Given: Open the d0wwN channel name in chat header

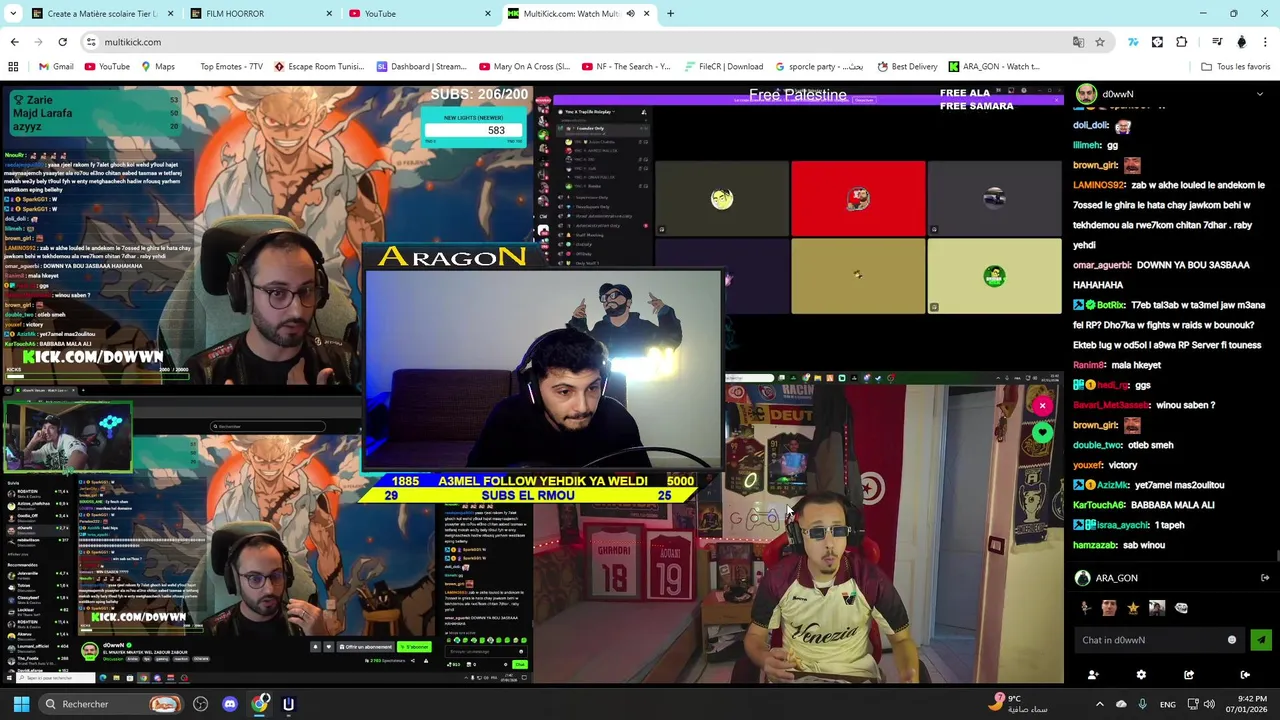Looking at the screenshot, I should pos(1118,94).
